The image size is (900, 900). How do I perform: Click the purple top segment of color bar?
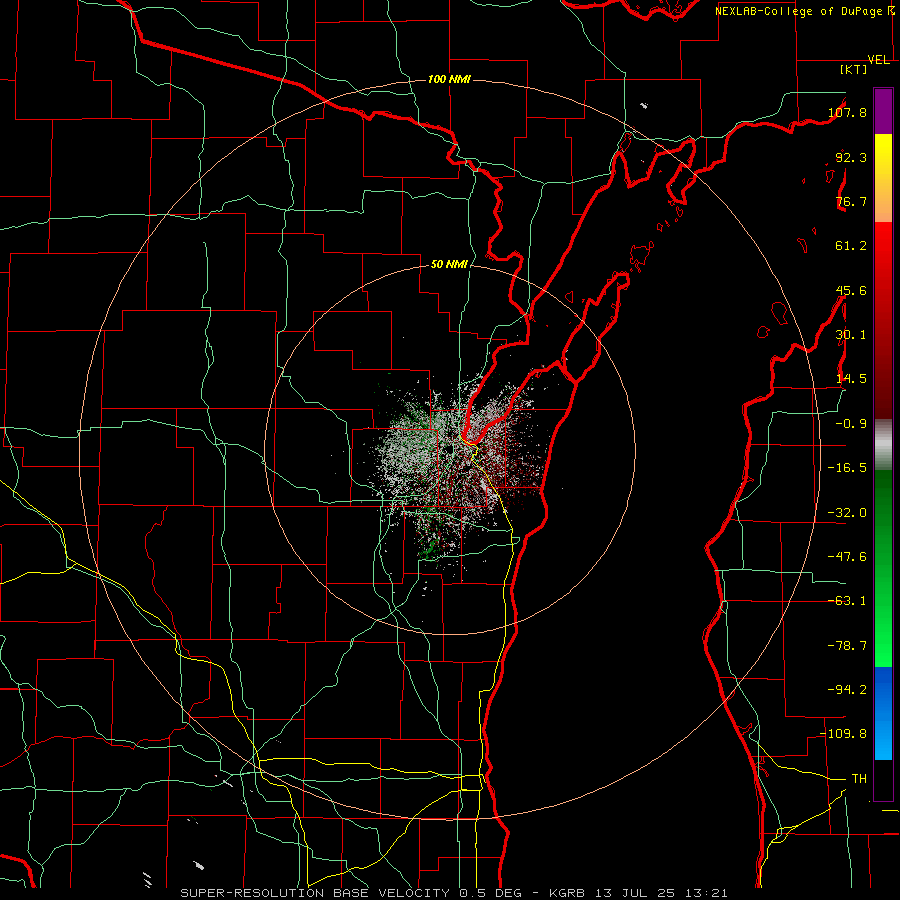click(x=883, y=111)
